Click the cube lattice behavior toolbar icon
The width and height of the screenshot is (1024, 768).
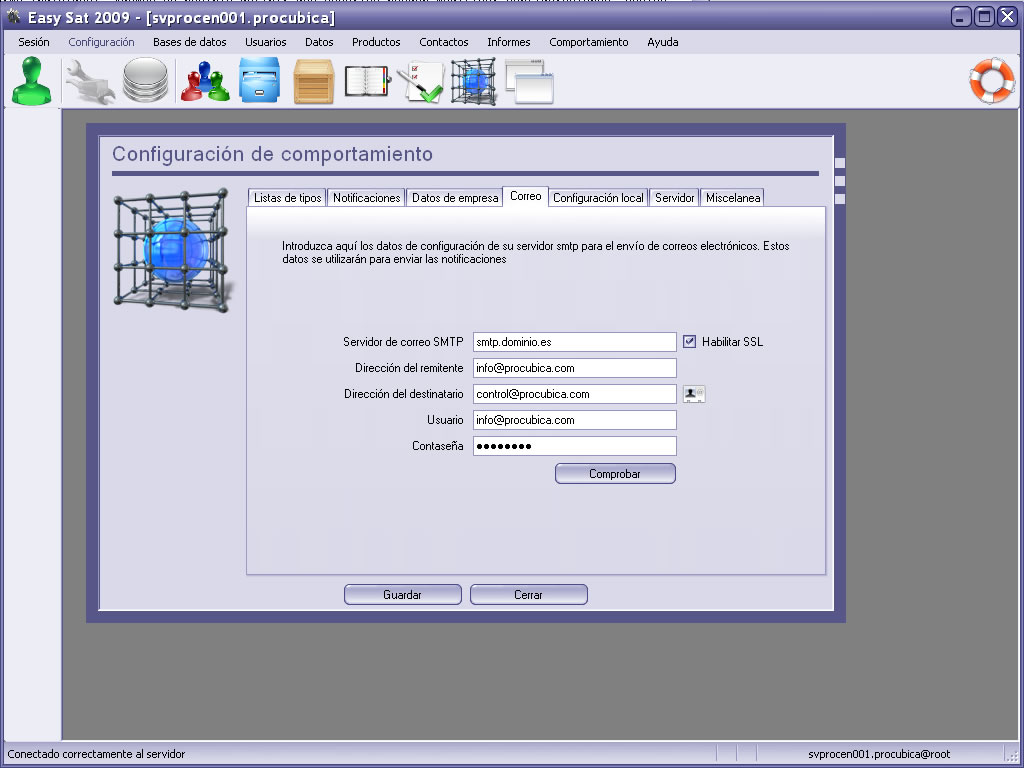coord(473,81)
